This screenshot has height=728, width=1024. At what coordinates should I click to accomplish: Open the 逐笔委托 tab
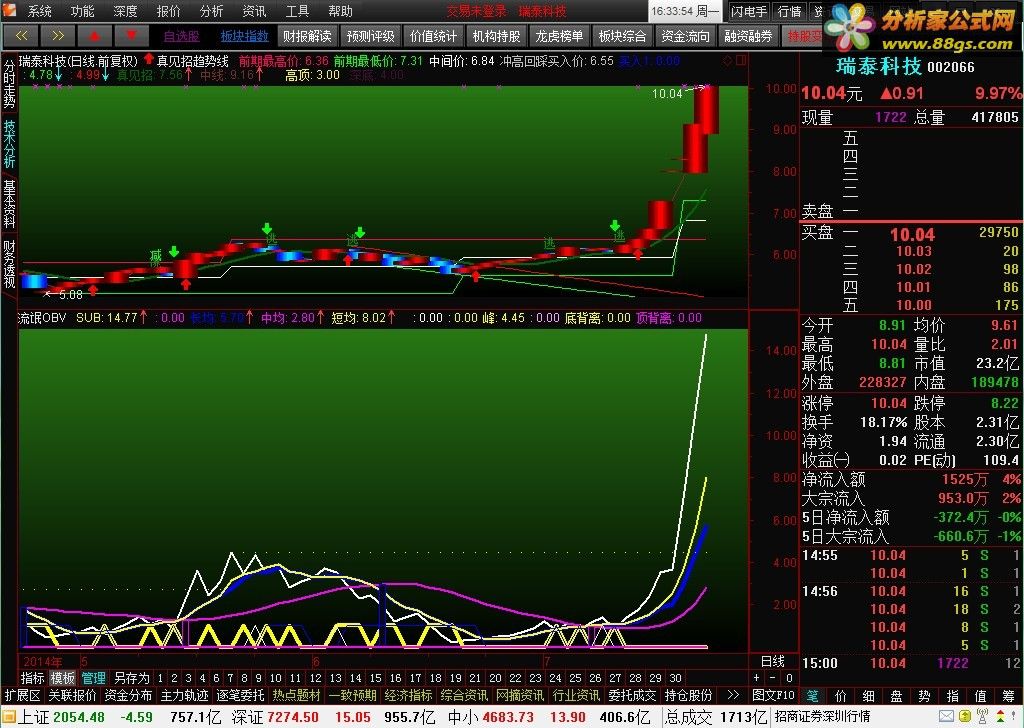click(x=240, y=695)
